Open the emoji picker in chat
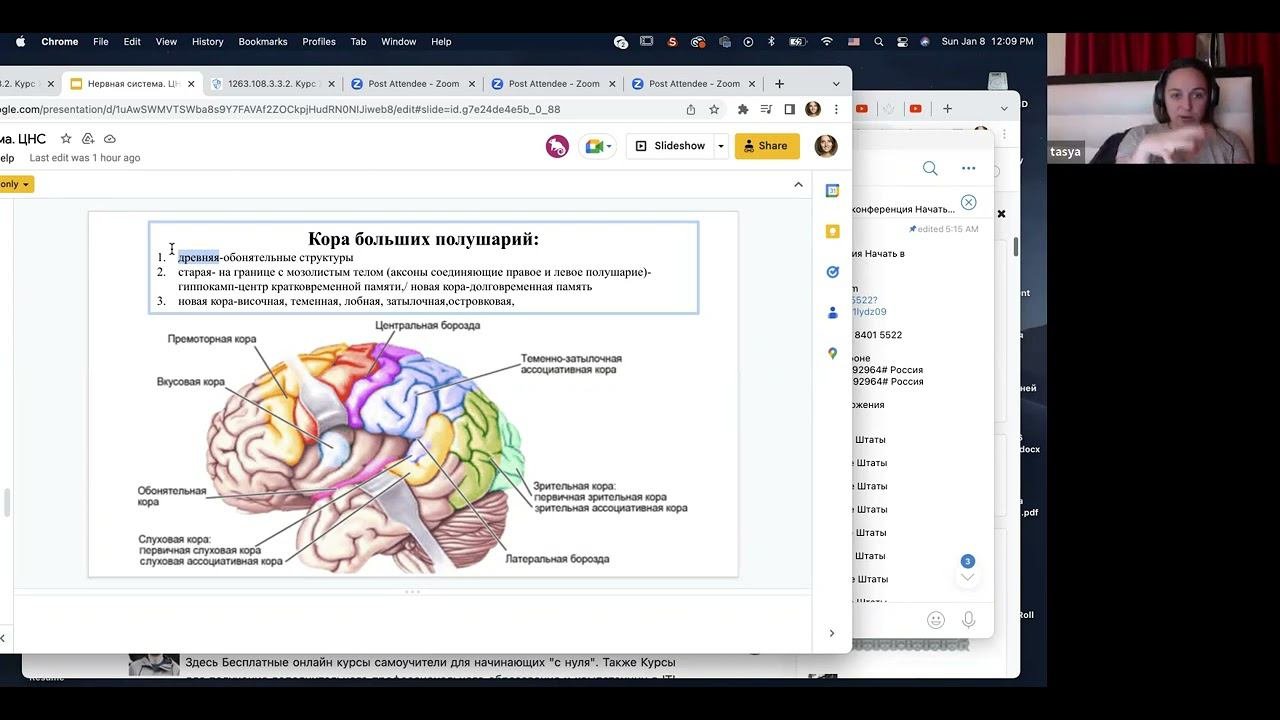1280x720 pixels. 936,620
